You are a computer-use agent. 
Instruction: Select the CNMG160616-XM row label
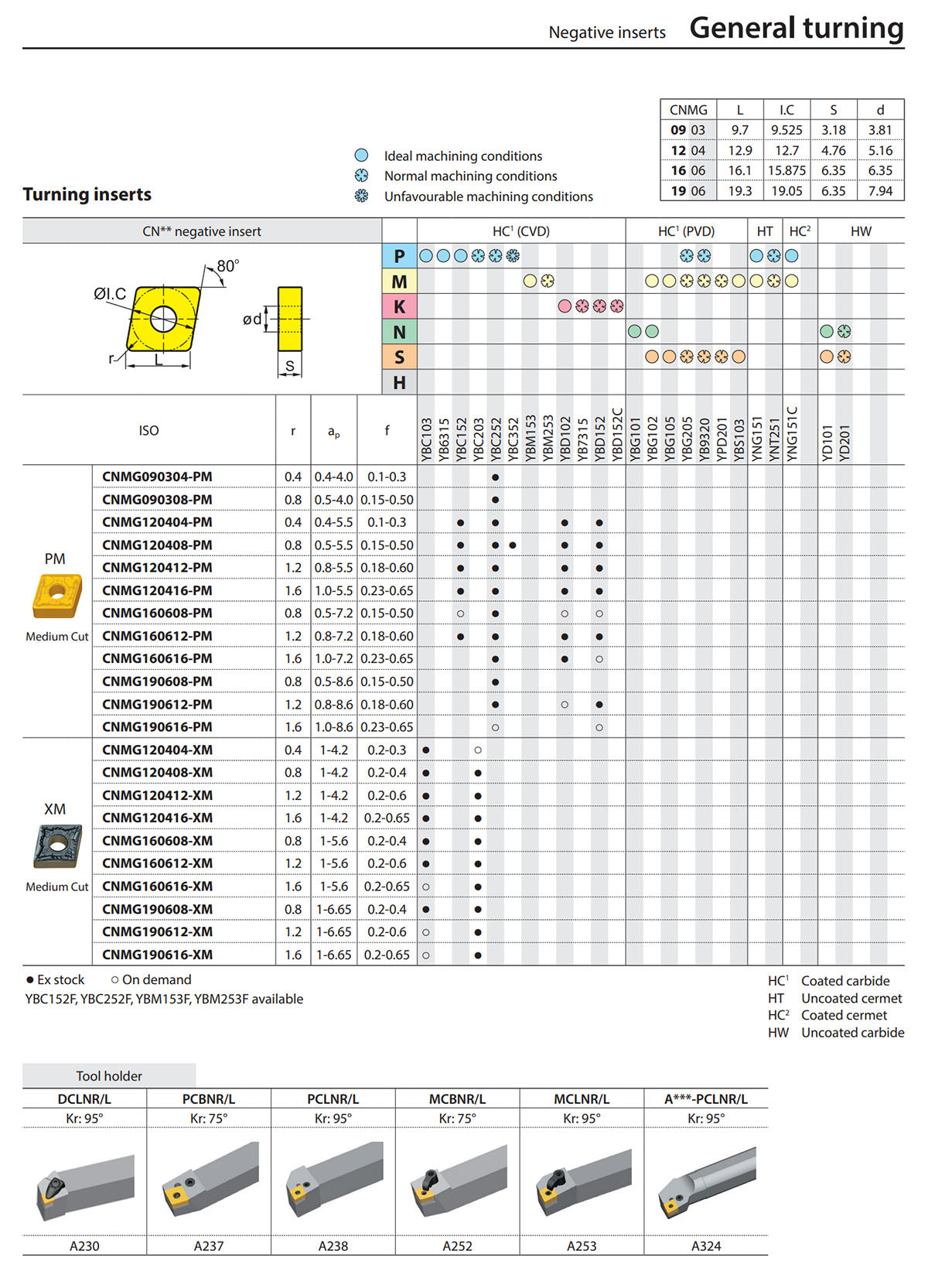[157, 886]
